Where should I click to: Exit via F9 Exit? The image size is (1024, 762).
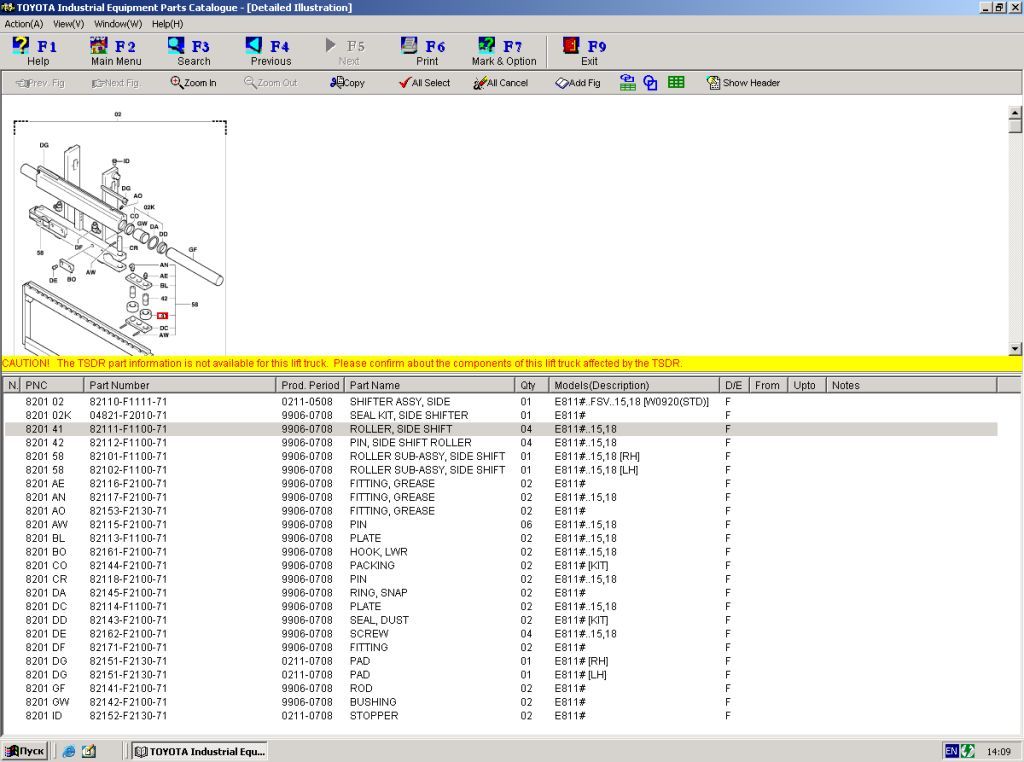point(586,52)
